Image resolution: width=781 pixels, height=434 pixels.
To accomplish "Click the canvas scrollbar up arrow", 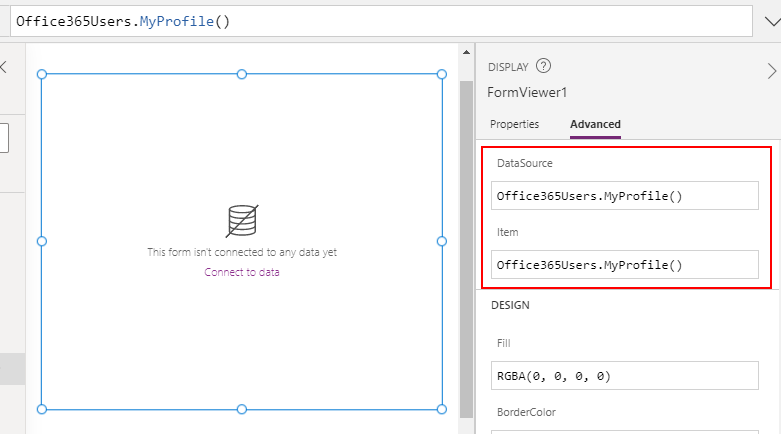I will tap(466, 52).
